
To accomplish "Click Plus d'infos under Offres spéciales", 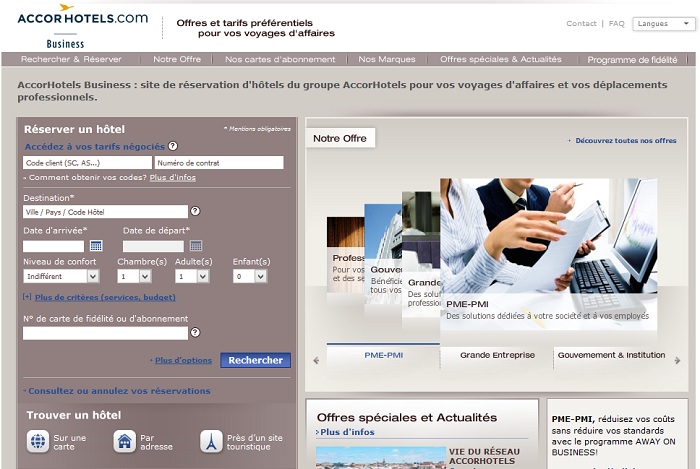I will (347, 432).
